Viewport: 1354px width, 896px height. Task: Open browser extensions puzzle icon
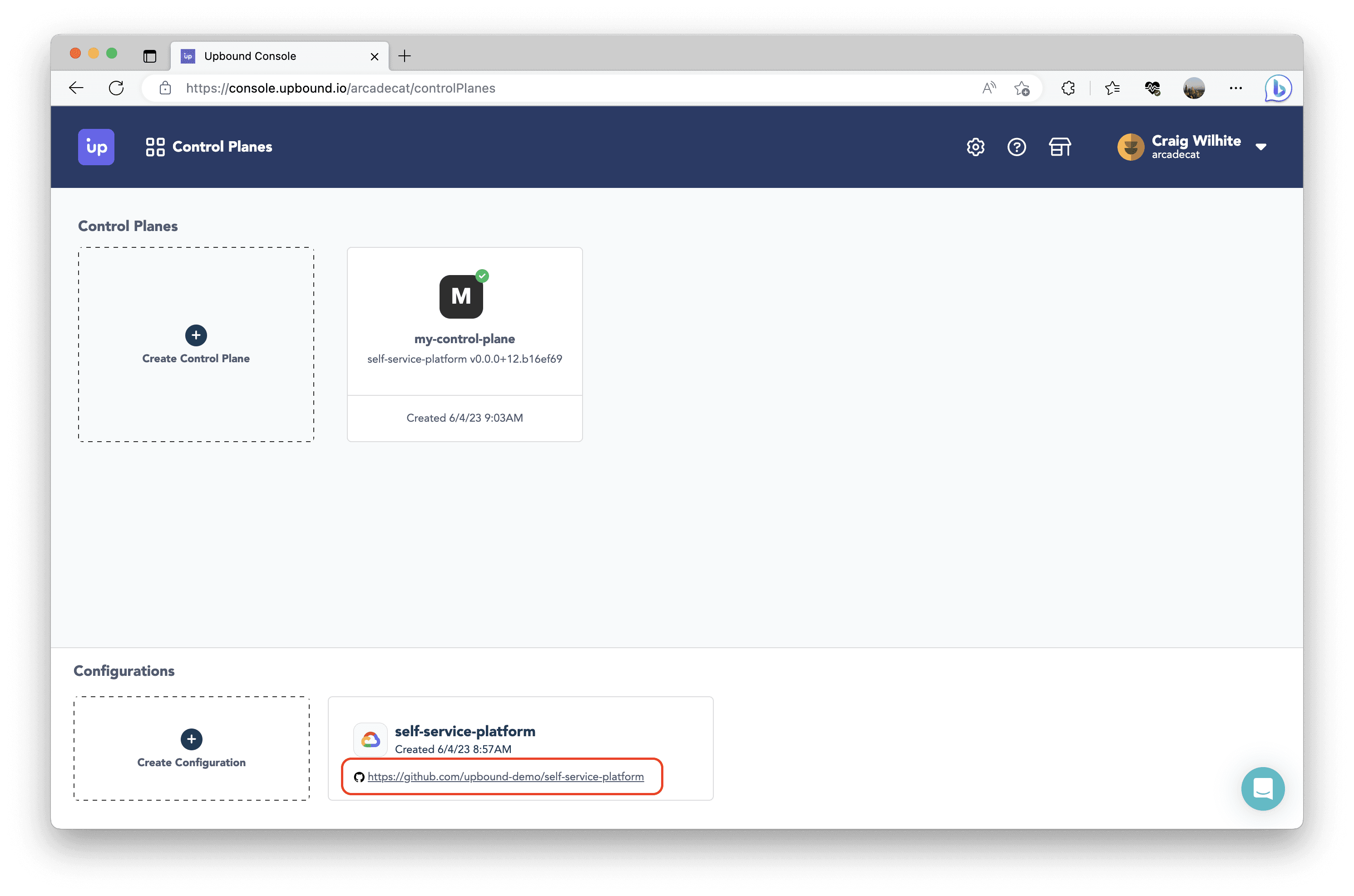(x=1067, y=88)
